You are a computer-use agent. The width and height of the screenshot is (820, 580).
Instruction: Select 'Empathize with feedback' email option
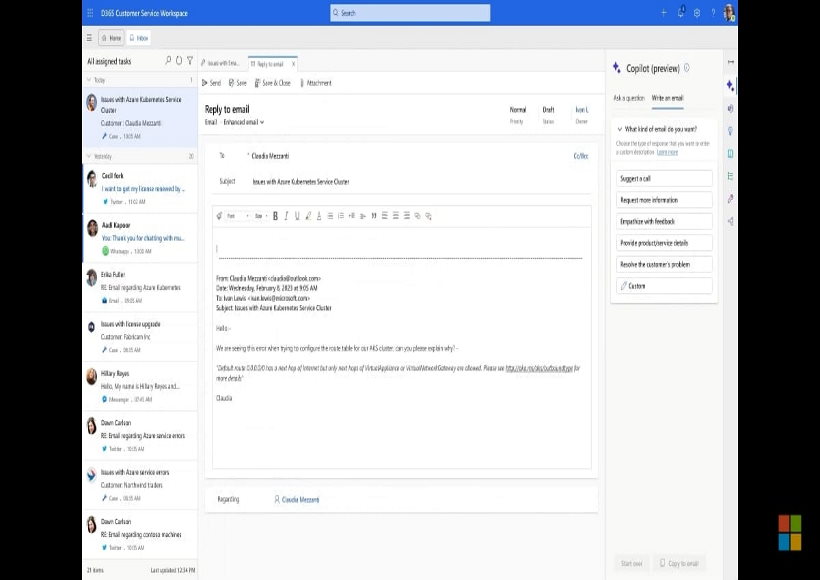click(664, 221)
